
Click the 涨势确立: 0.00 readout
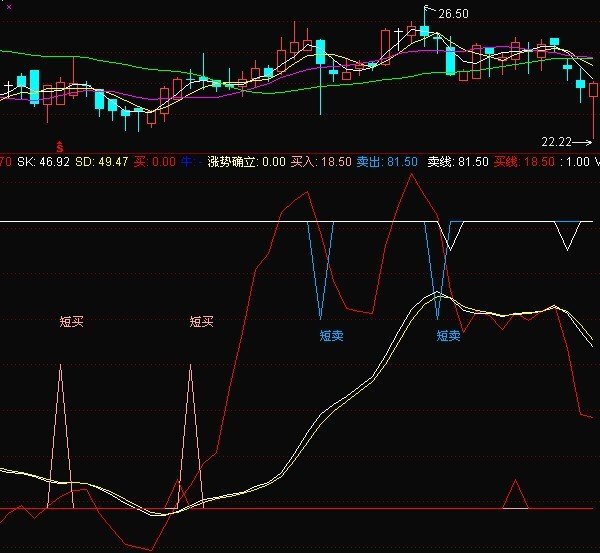[246, 161]
